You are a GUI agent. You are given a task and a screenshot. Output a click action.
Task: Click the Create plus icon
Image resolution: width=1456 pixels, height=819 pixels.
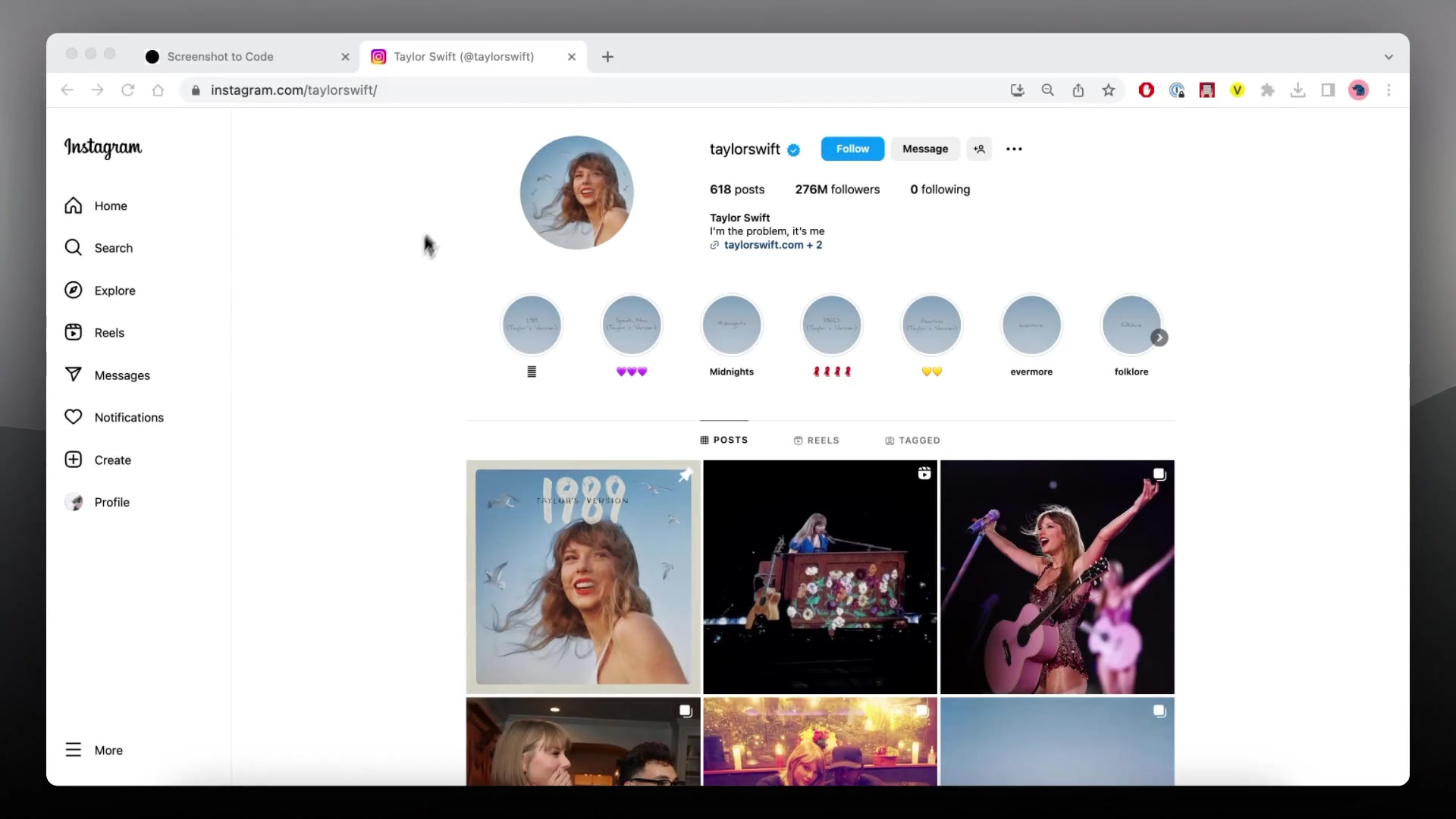pyautogui.click(x=74, y=460)
